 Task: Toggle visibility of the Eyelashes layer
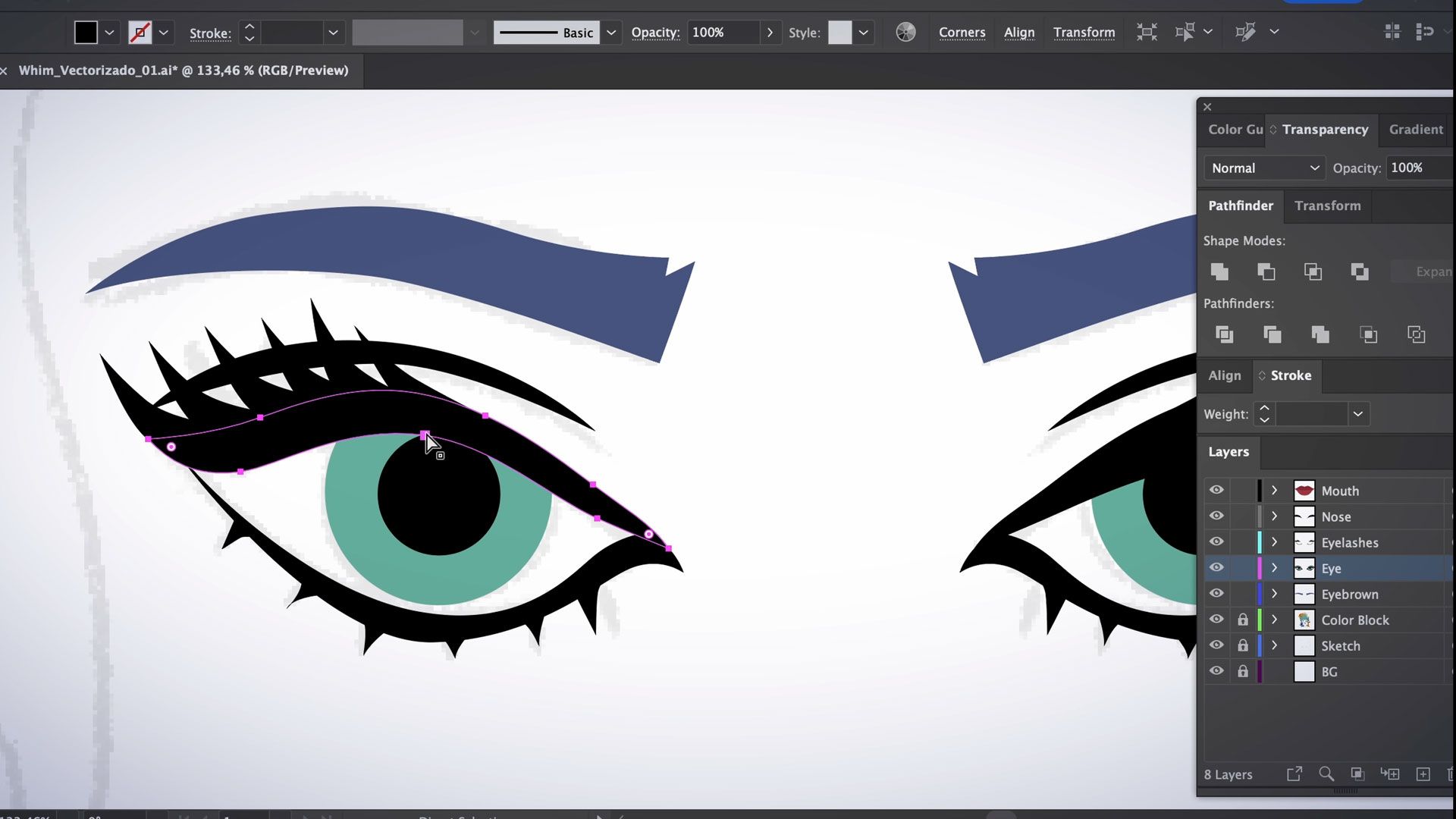[1216, 541]
